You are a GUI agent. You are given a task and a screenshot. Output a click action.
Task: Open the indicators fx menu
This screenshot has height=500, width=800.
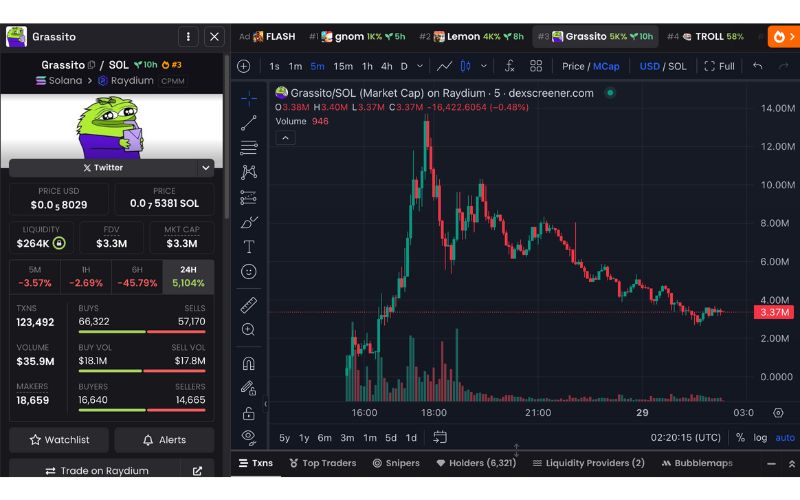coord(509,66)
